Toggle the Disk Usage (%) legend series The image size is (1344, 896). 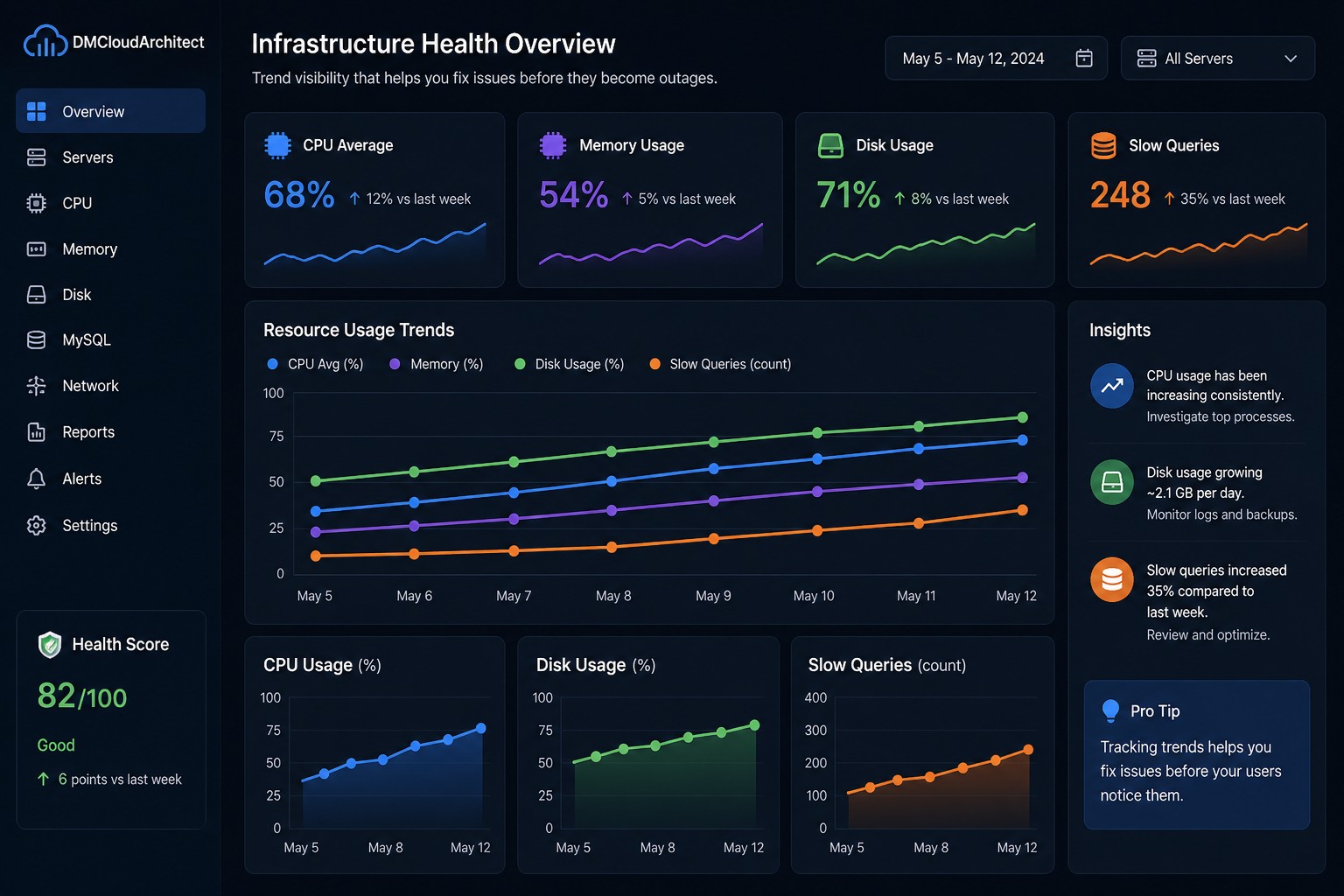(x=569, y=364)
